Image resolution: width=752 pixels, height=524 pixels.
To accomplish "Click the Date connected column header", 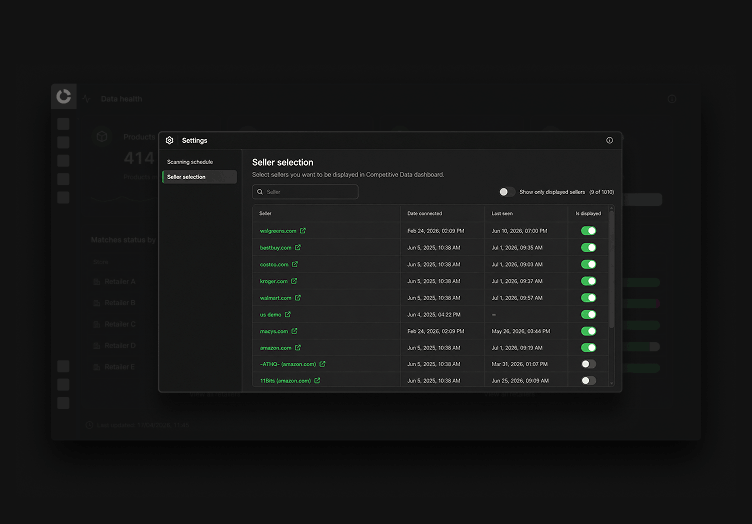I will 424,213.
